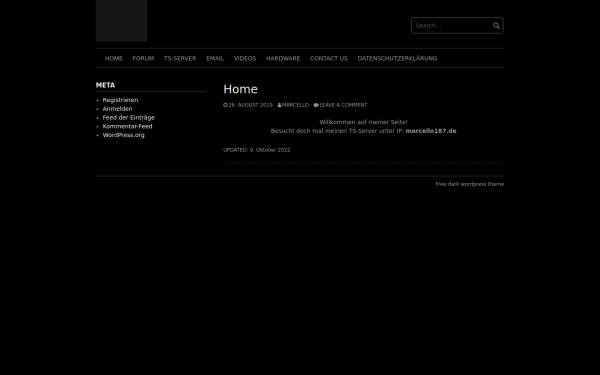Click the site logo image in header
Viewport: 600px width, 375px height.
(x=121, y=21)
